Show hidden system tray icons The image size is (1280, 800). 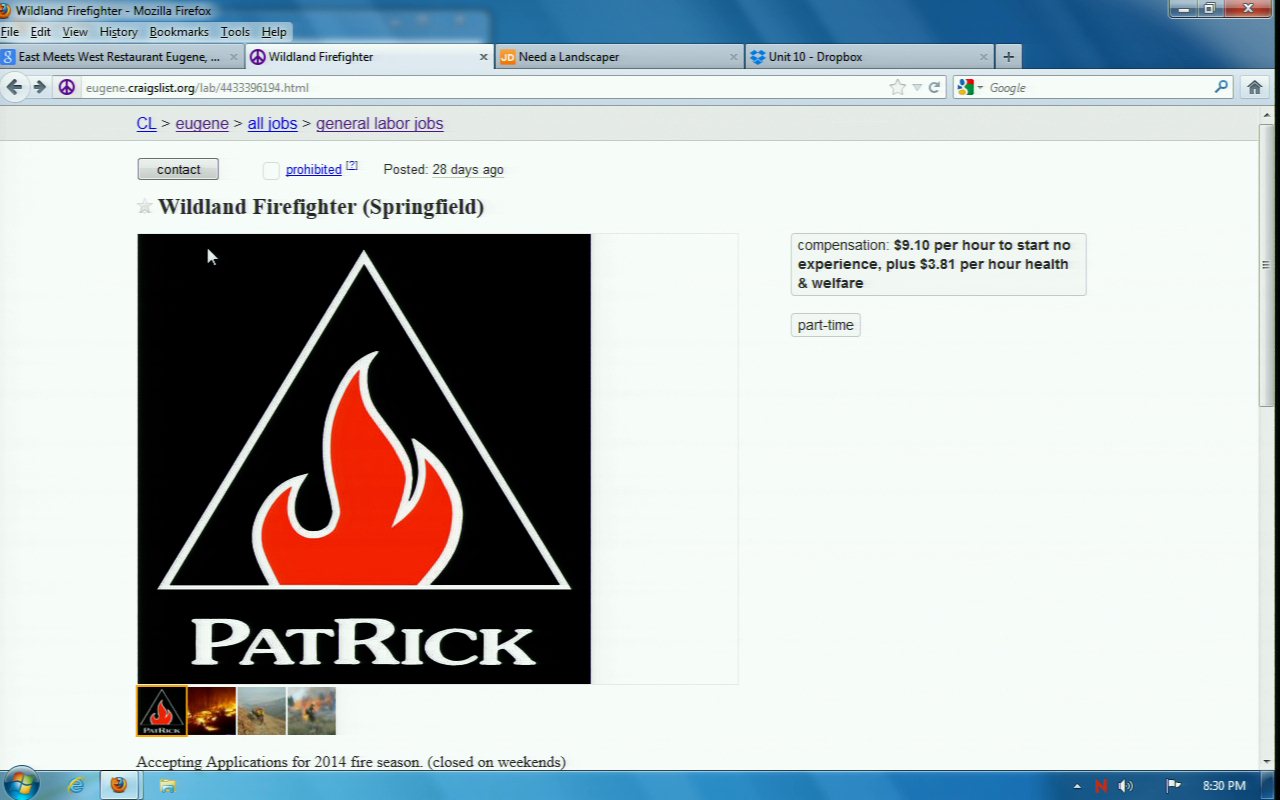click(1077, 786)
